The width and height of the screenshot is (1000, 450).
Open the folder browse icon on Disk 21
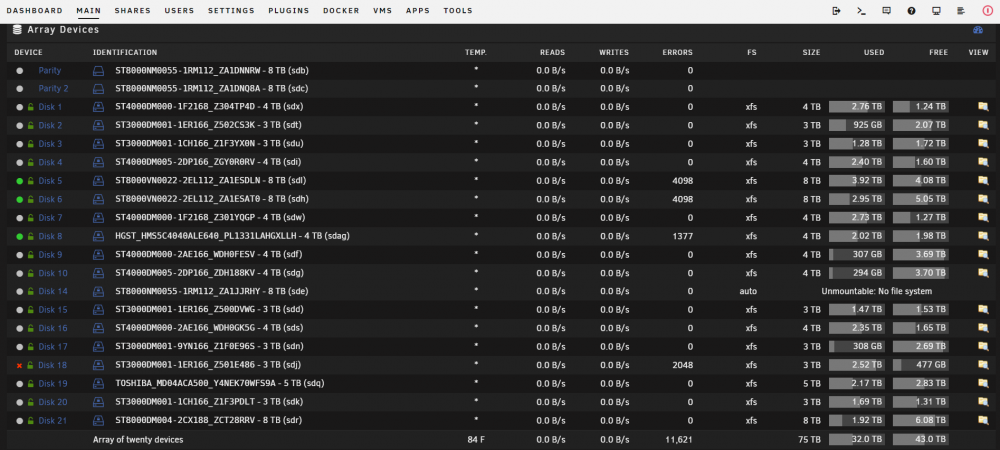point(983,421)
